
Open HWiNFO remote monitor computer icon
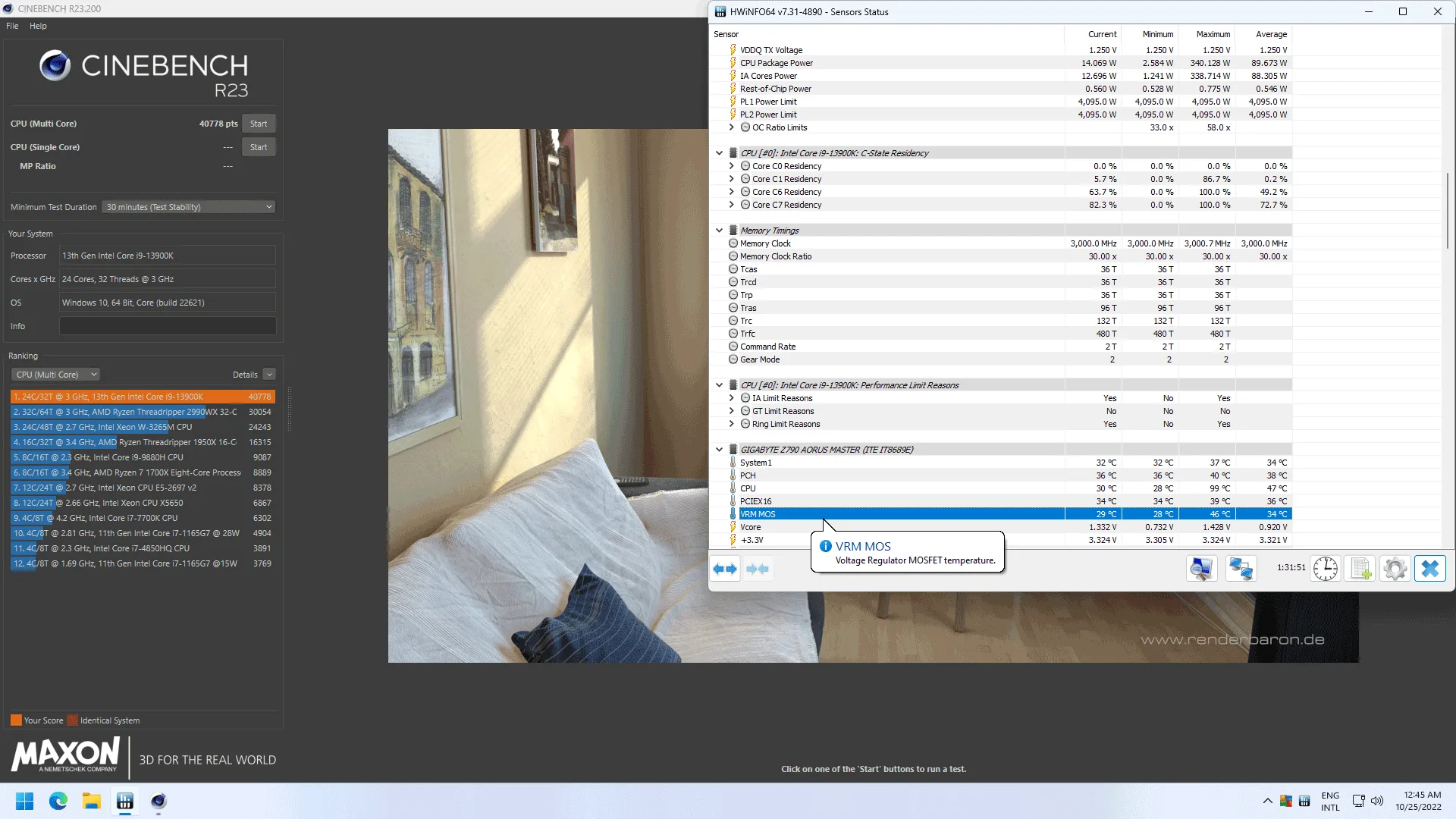coord(1202,569)
